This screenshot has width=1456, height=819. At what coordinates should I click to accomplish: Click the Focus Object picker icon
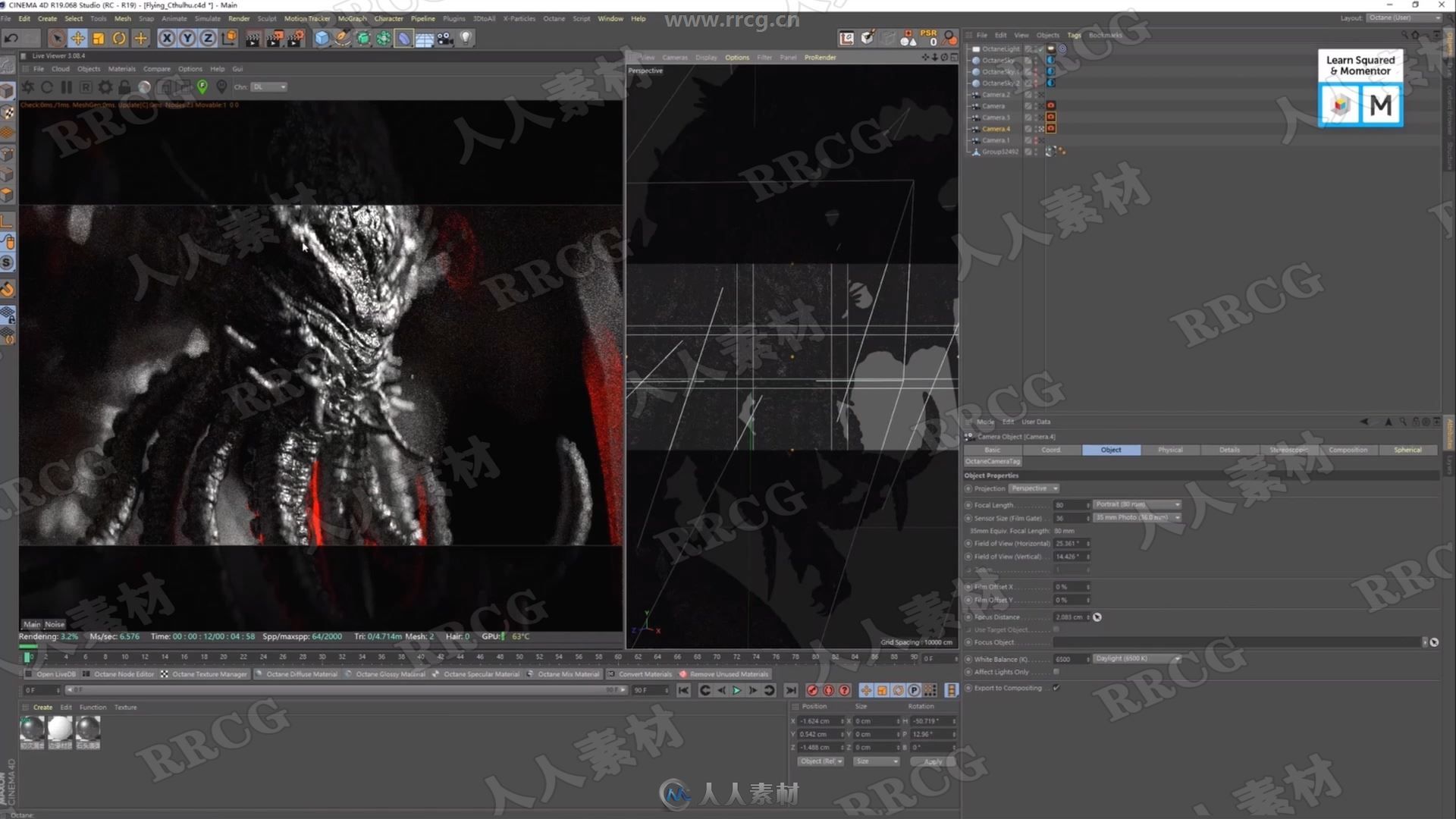[x=1434, y=642]
